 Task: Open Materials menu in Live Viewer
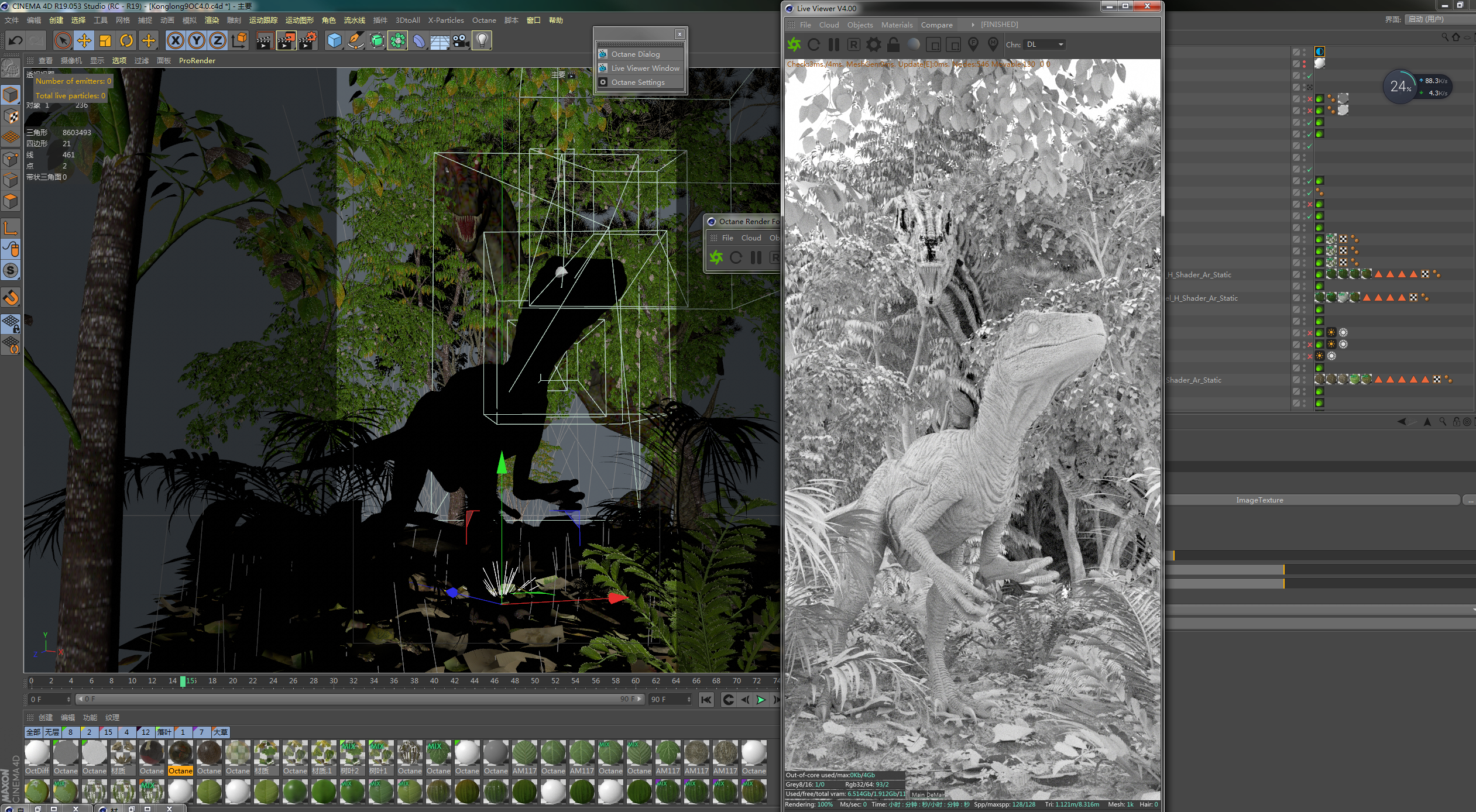897,25
